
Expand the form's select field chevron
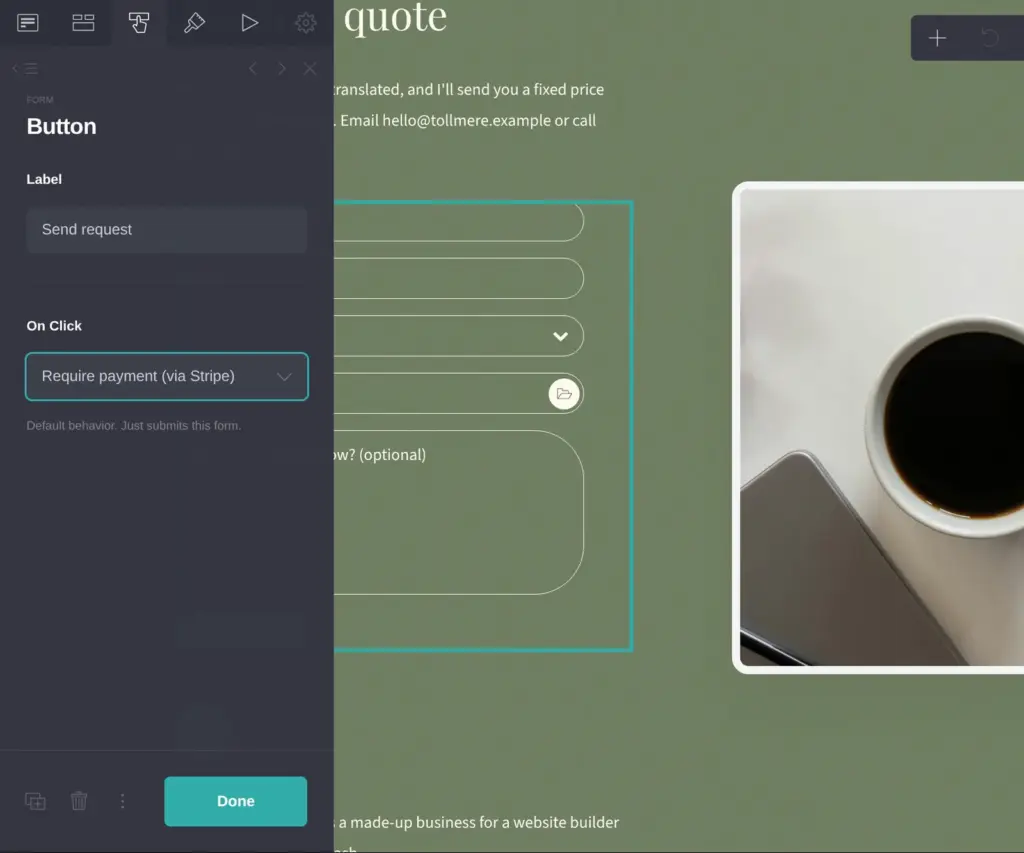coord(560,336)
